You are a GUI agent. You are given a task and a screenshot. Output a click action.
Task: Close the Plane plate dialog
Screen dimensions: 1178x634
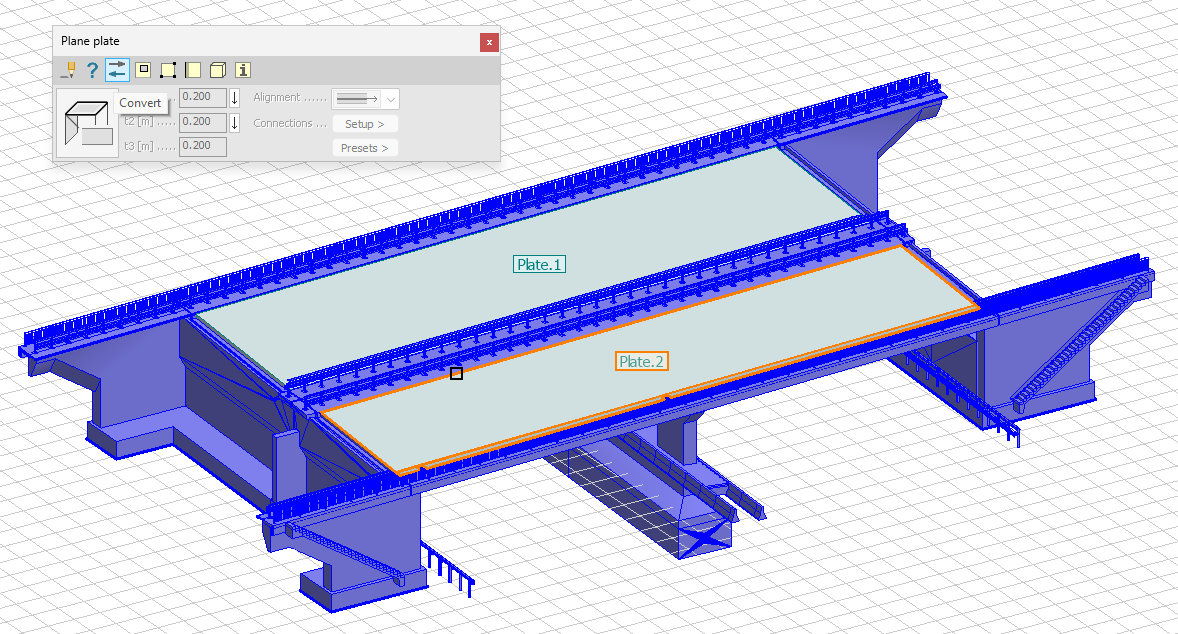tap(488, 41)
